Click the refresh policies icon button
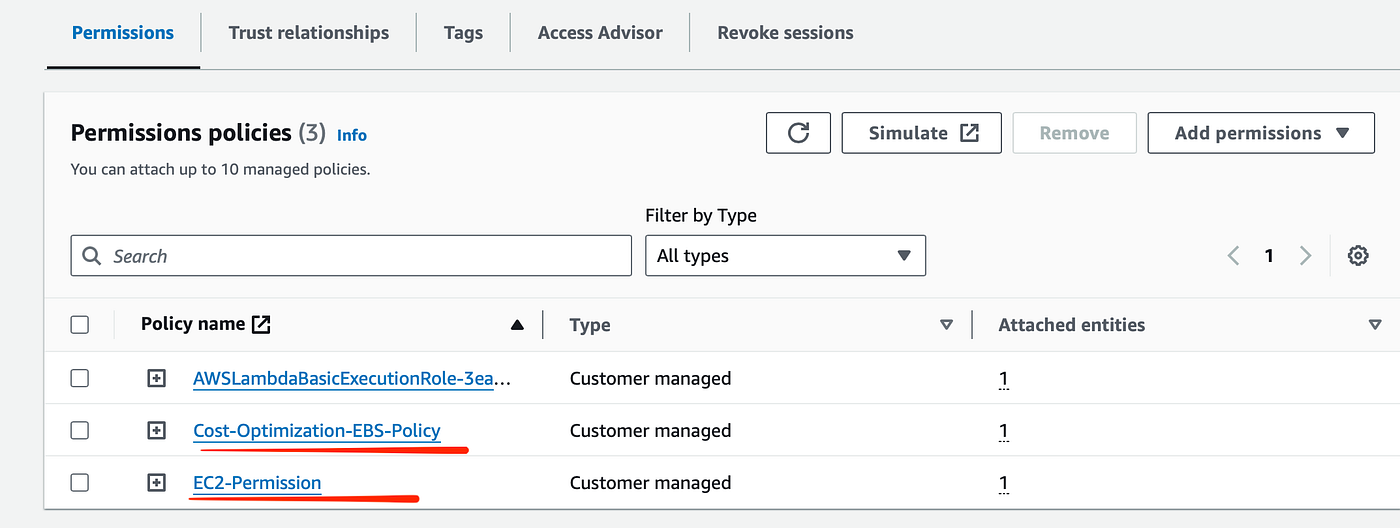The width and height of the screenshot is (1400, 528). click(798, 133)
